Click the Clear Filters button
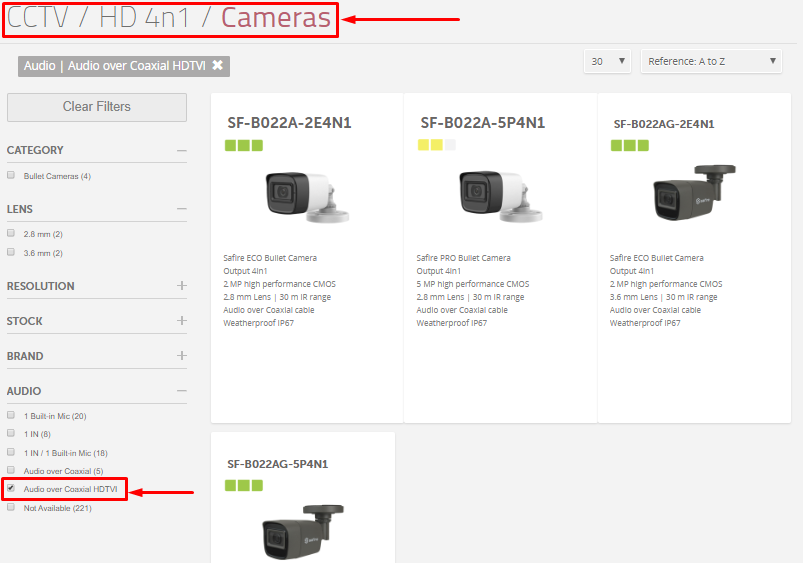Screen dimensions: 803x563 click(x=97, y=107)
